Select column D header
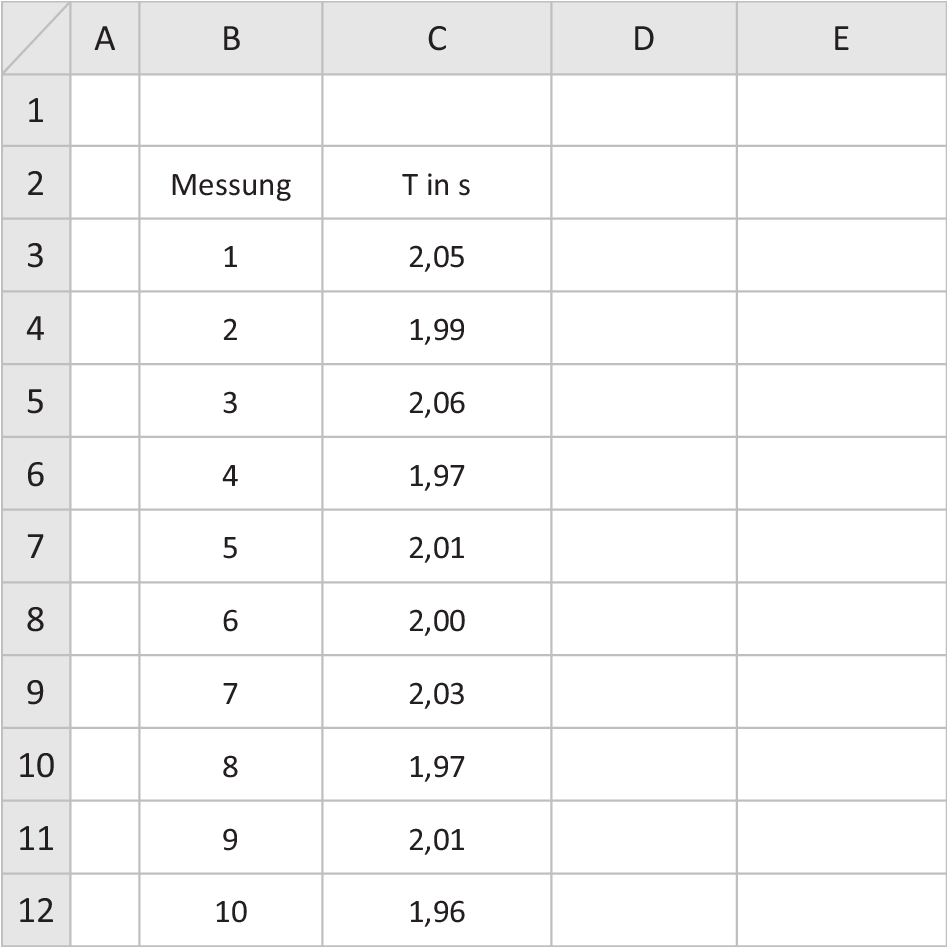The height and width of the screenshot is (948, 948). click(644, 38)
